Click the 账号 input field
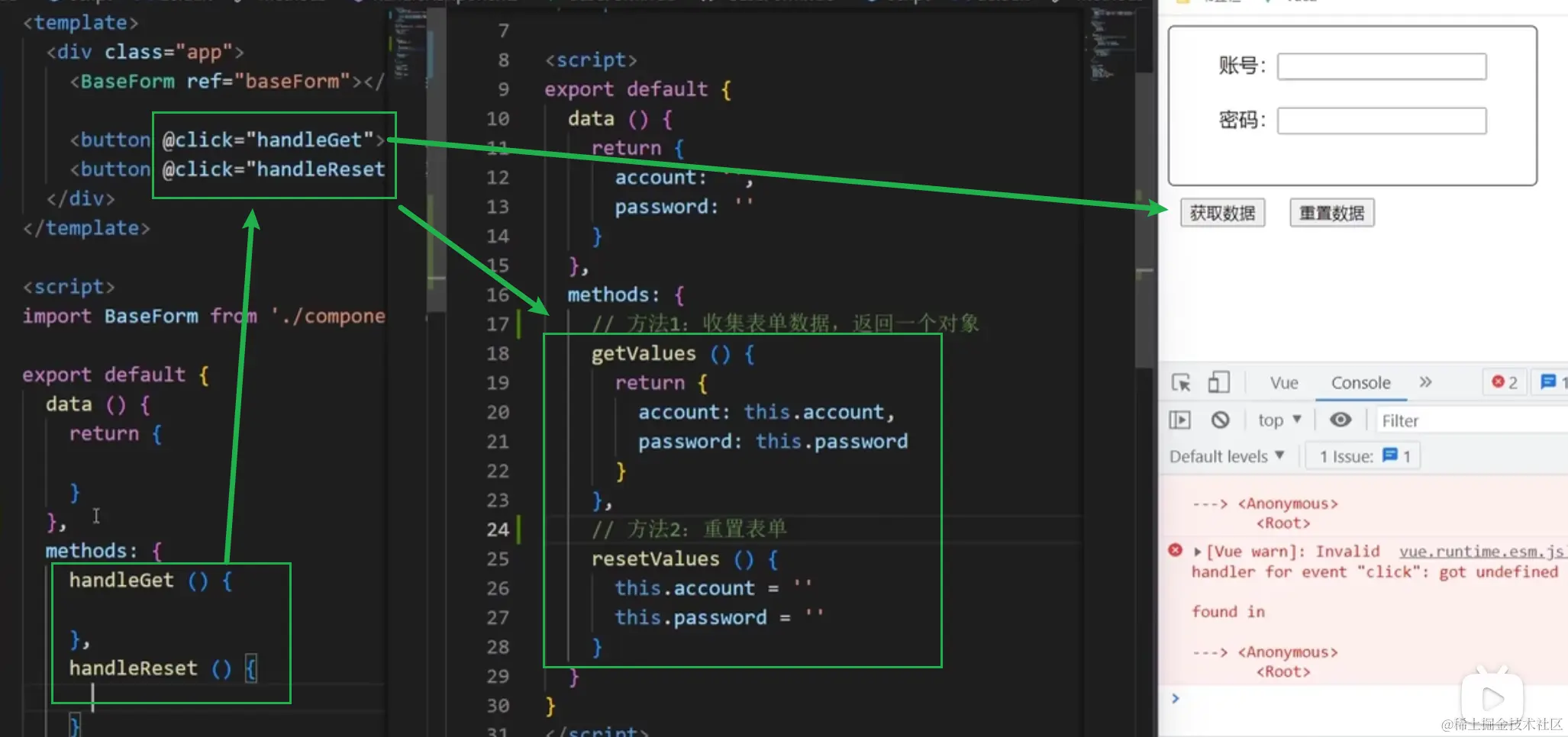 (x=1382, y=66)
